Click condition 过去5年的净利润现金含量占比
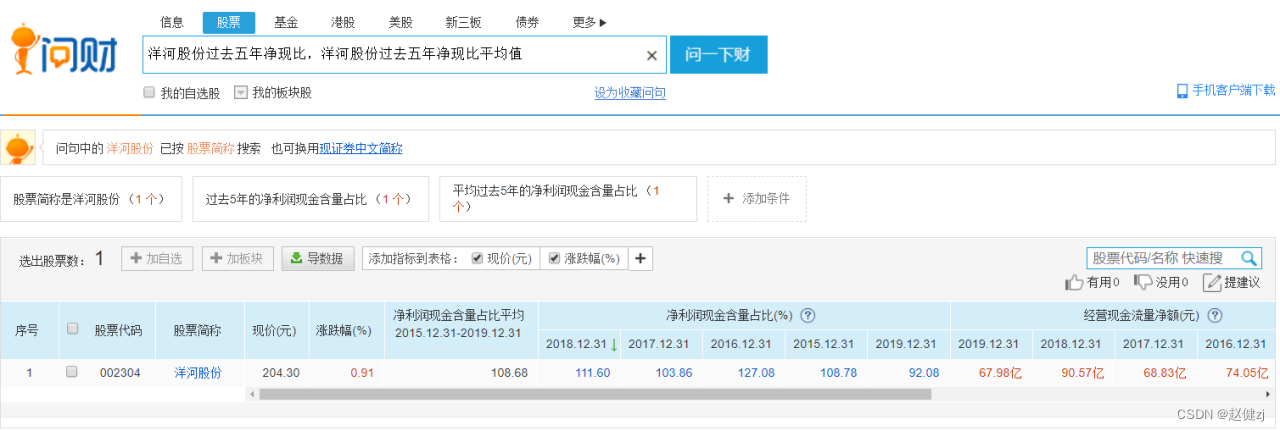The width and height of the screenshot is (1280, 431). click(x=309, y=199)
